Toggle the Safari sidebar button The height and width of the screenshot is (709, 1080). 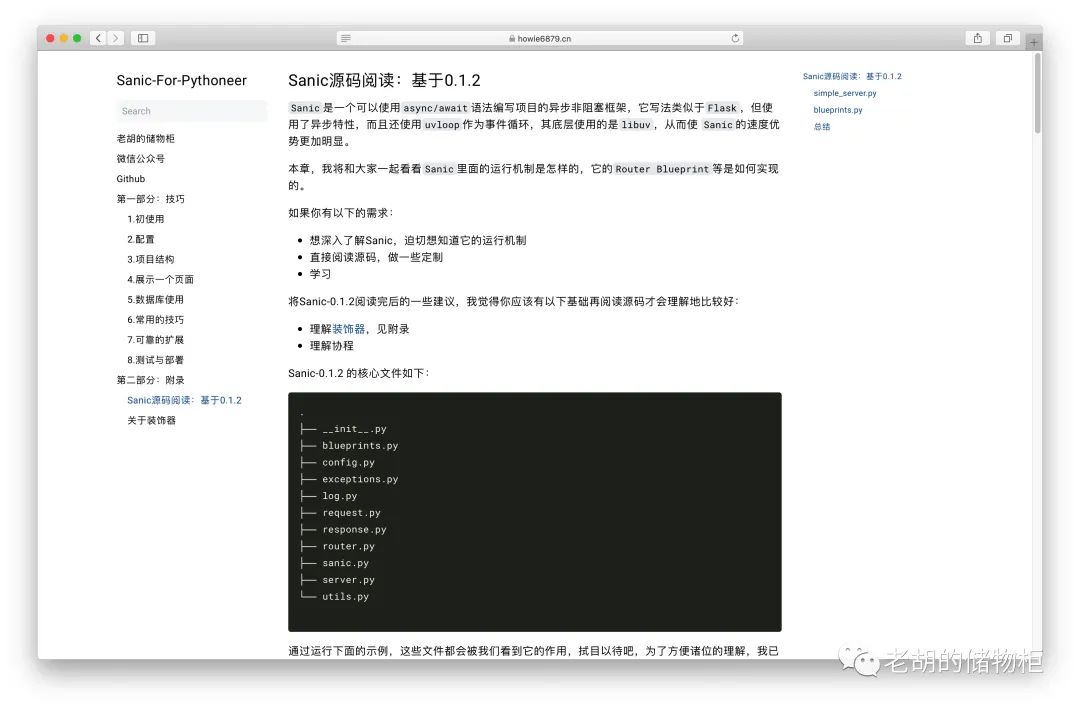(143, 39)
